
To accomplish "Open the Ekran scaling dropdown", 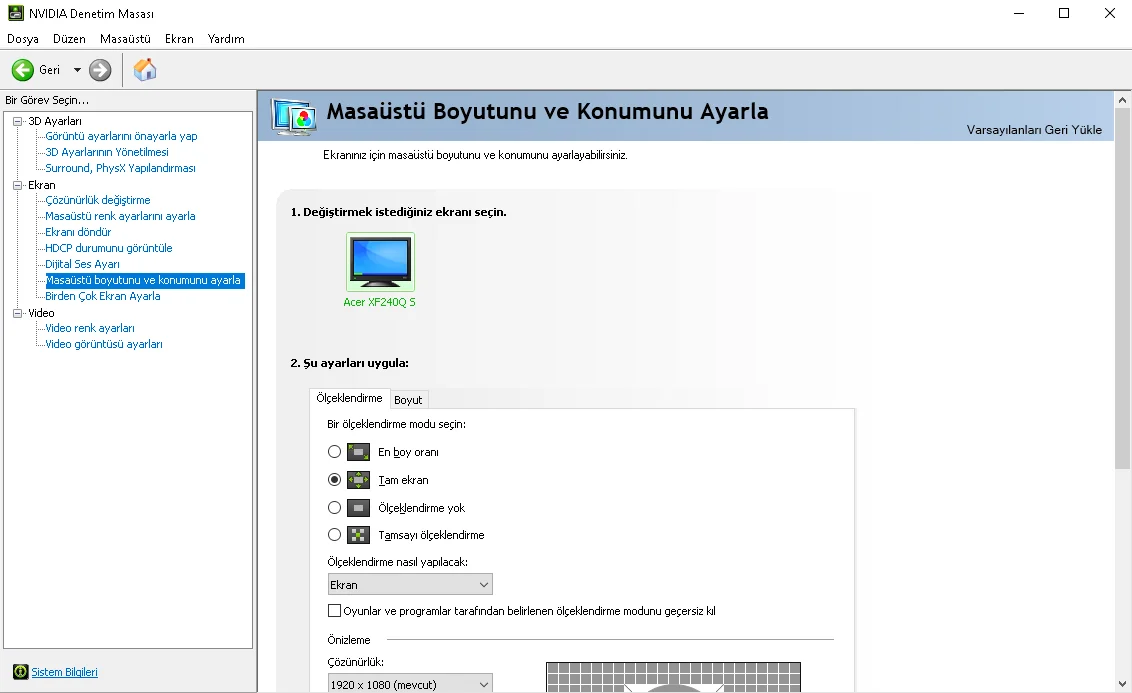I will point(483,584).
